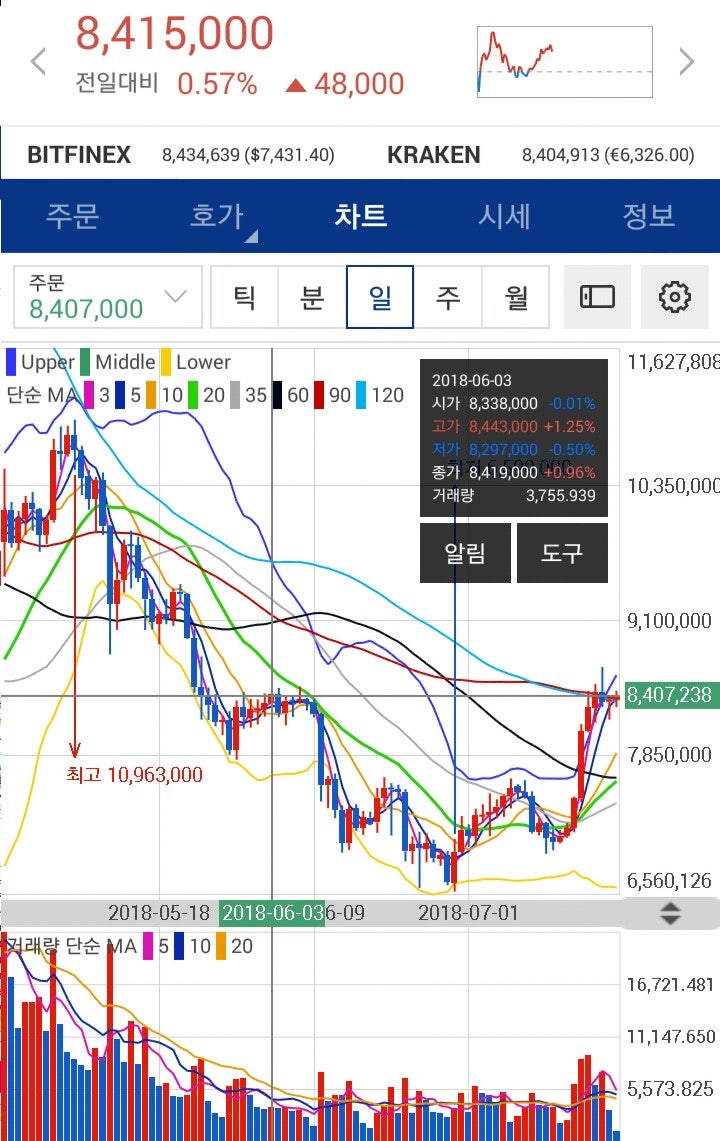Image resolution: width=720 pixels, height=1141 pixels.
Task: Click the chart panel resize handle arrows
Action: [670, 913]
